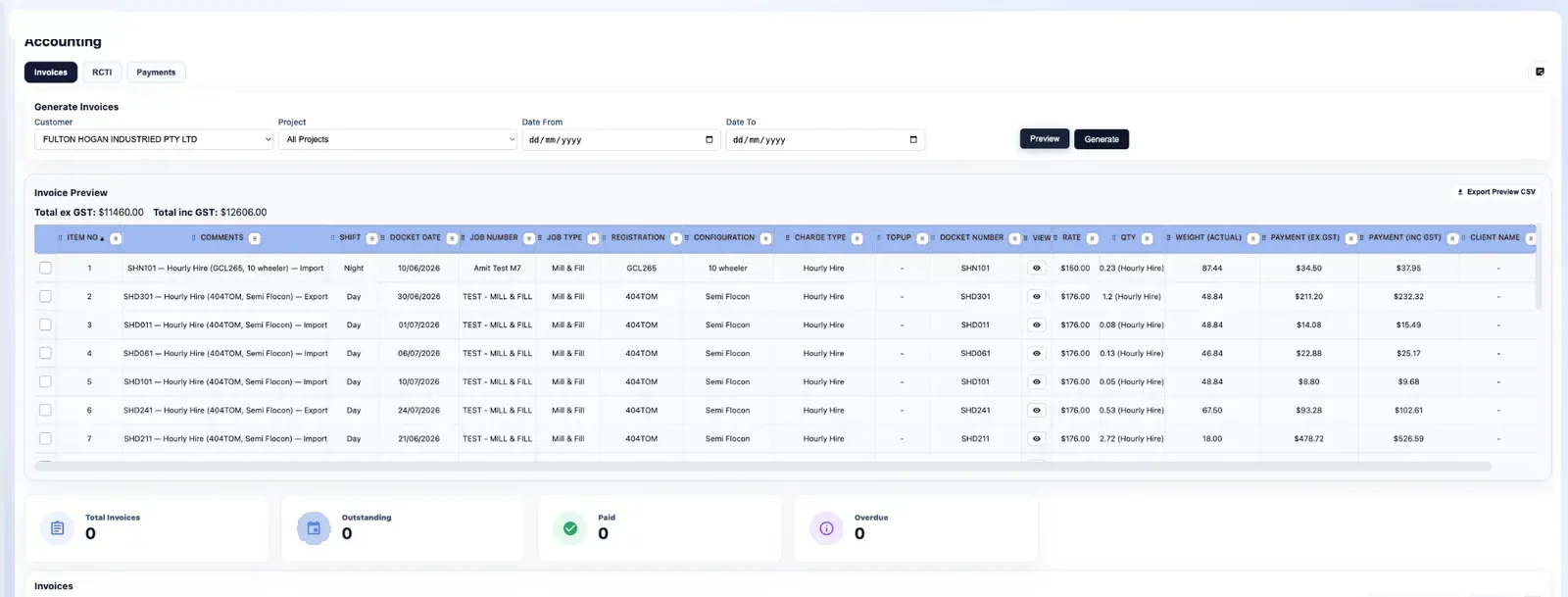Click the Item No ascending sort arrow
The height and width of the screenshot is (597, 1568).
point(102,238)
